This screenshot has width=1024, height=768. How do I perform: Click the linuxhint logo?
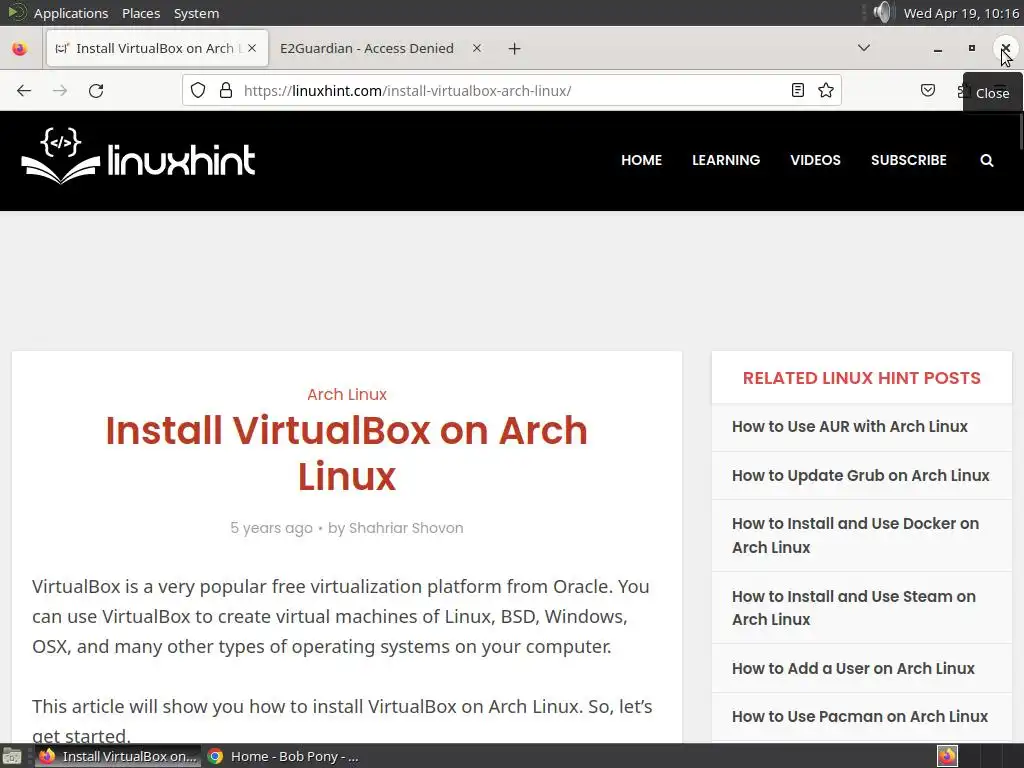138,156
